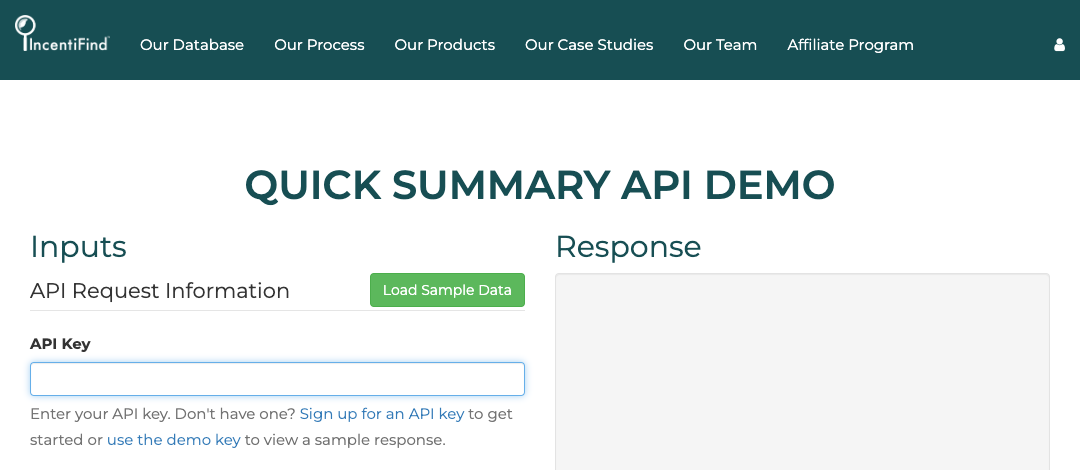Image resolution: width=1080 pixels, height=470 pixels.
Task: Click the use the demo key link
Action: click(x=174, y=440)
